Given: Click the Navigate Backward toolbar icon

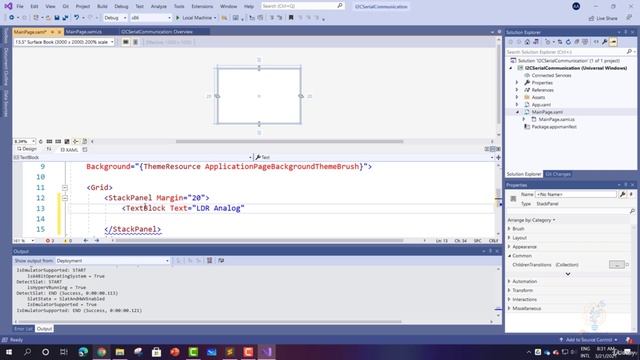Looking at the screenshot, I should [x=11, y=18].
